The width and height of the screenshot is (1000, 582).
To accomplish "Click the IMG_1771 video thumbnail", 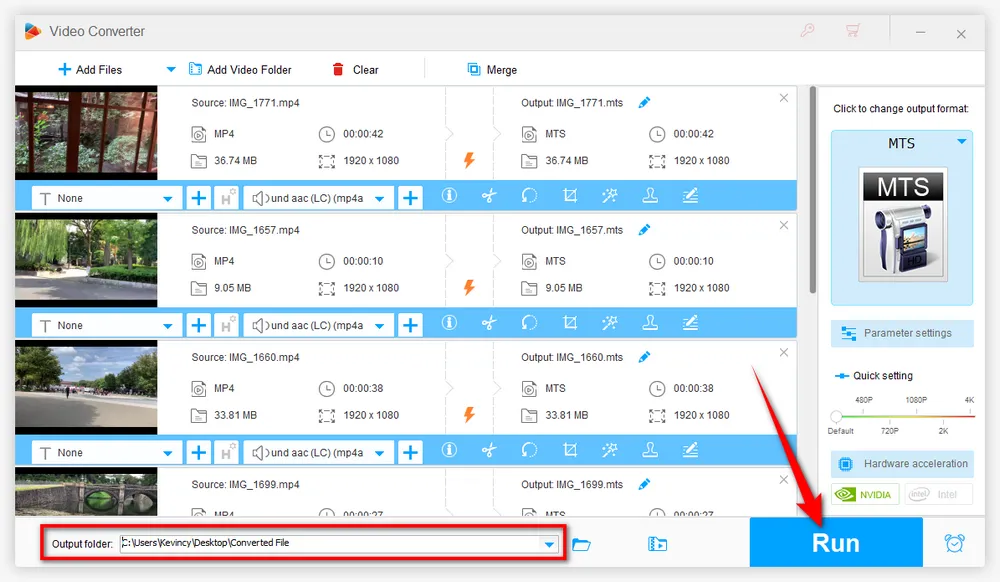I will coord(86,133).
